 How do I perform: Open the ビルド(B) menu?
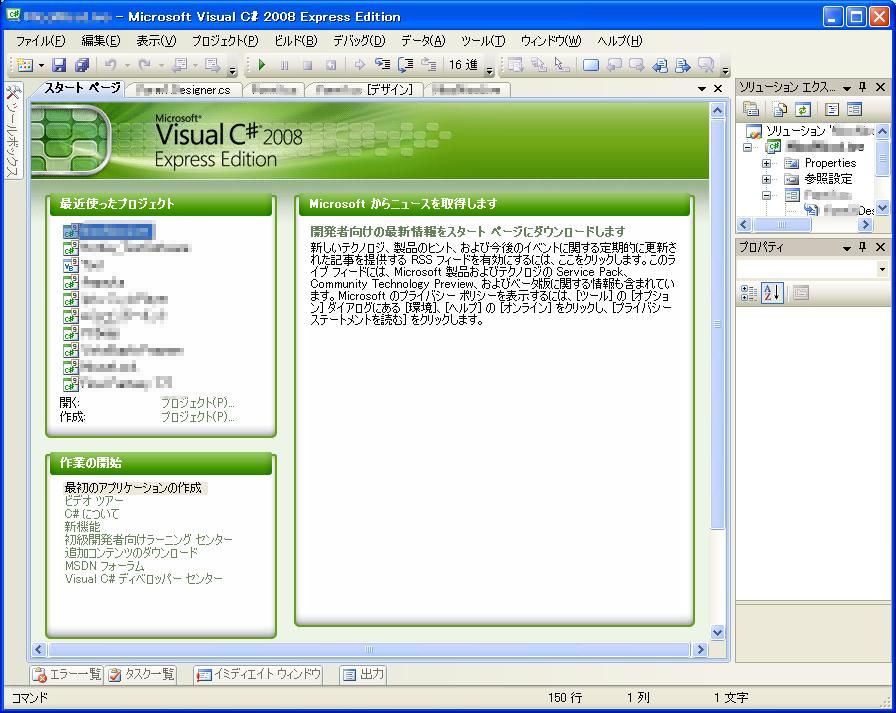[295, 41]
